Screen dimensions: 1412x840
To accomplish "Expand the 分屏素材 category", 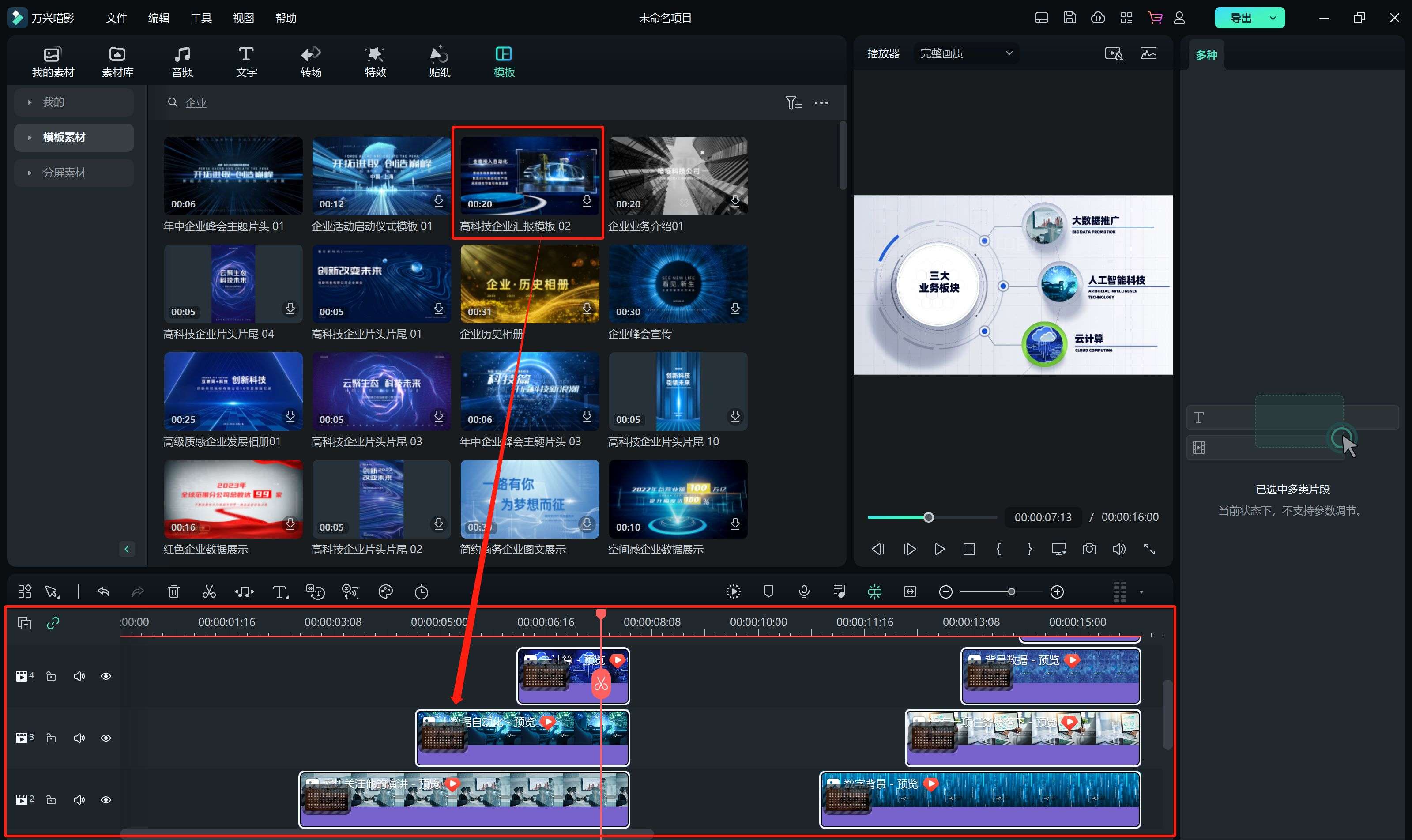I will coord(64,173).
